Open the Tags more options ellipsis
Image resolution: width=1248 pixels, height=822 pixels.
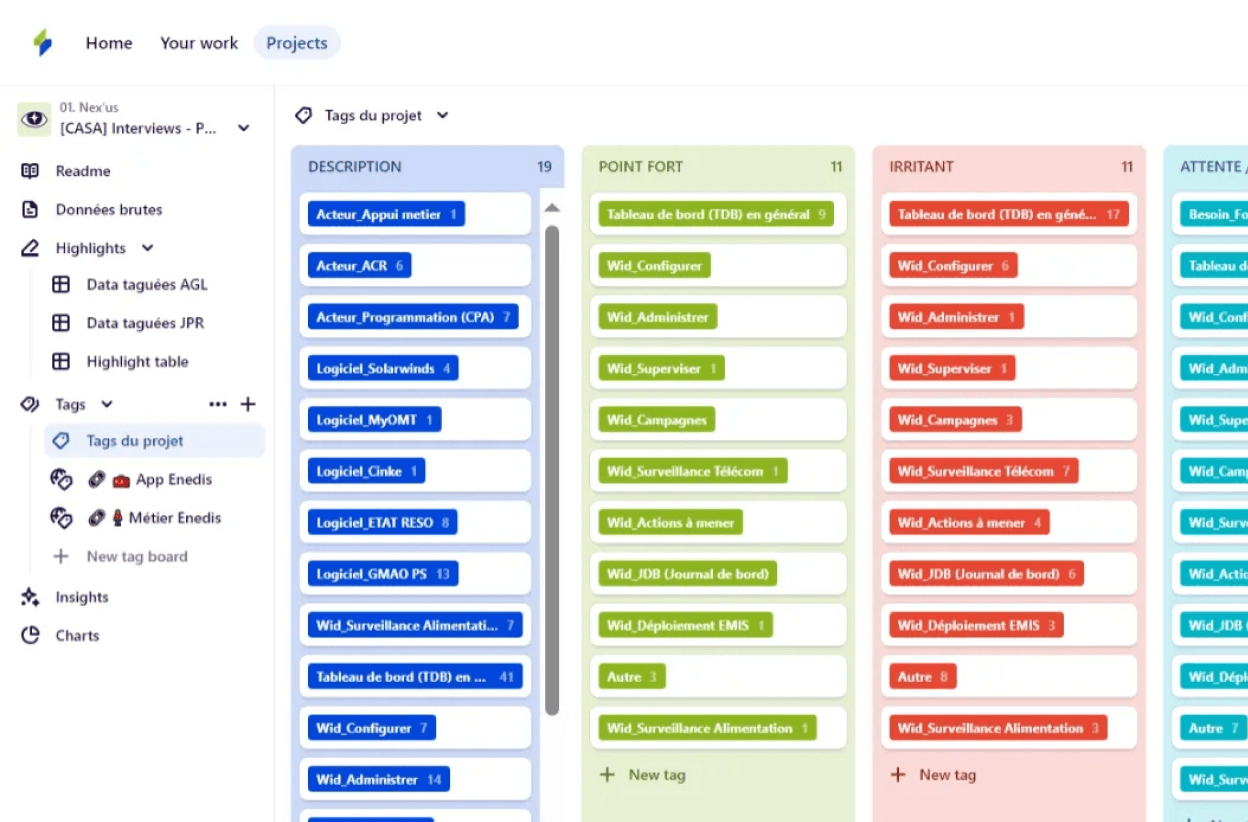point(218,405)
